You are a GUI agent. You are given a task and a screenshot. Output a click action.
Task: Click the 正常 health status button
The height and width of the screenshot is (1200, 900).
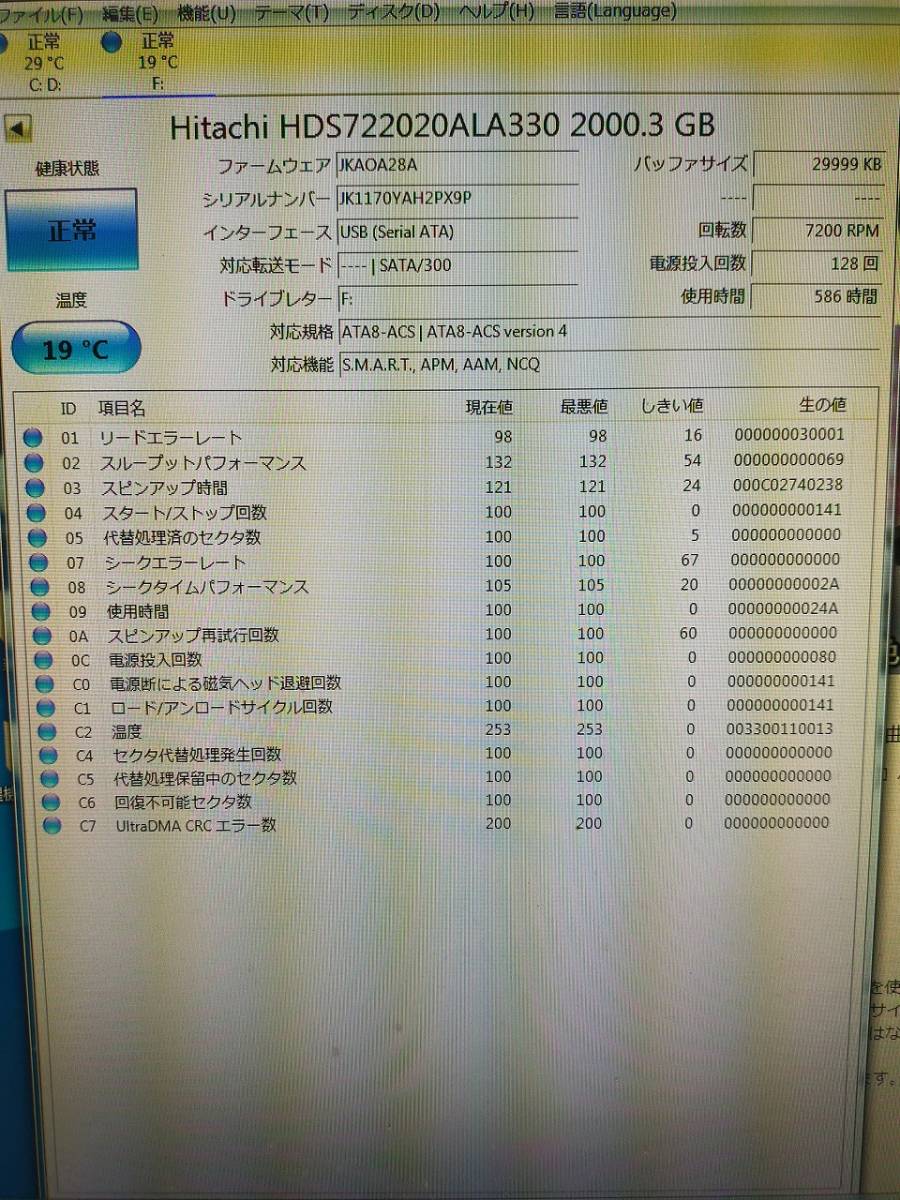pyautogui.click(x=72, y=230)
